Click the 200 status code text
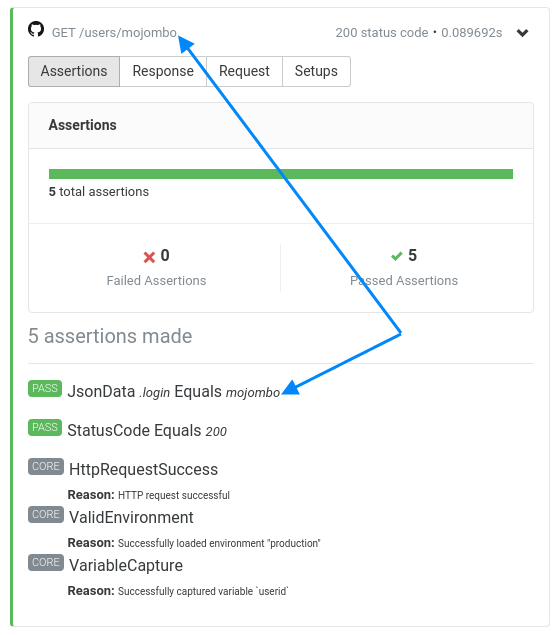 coord(382,33)
